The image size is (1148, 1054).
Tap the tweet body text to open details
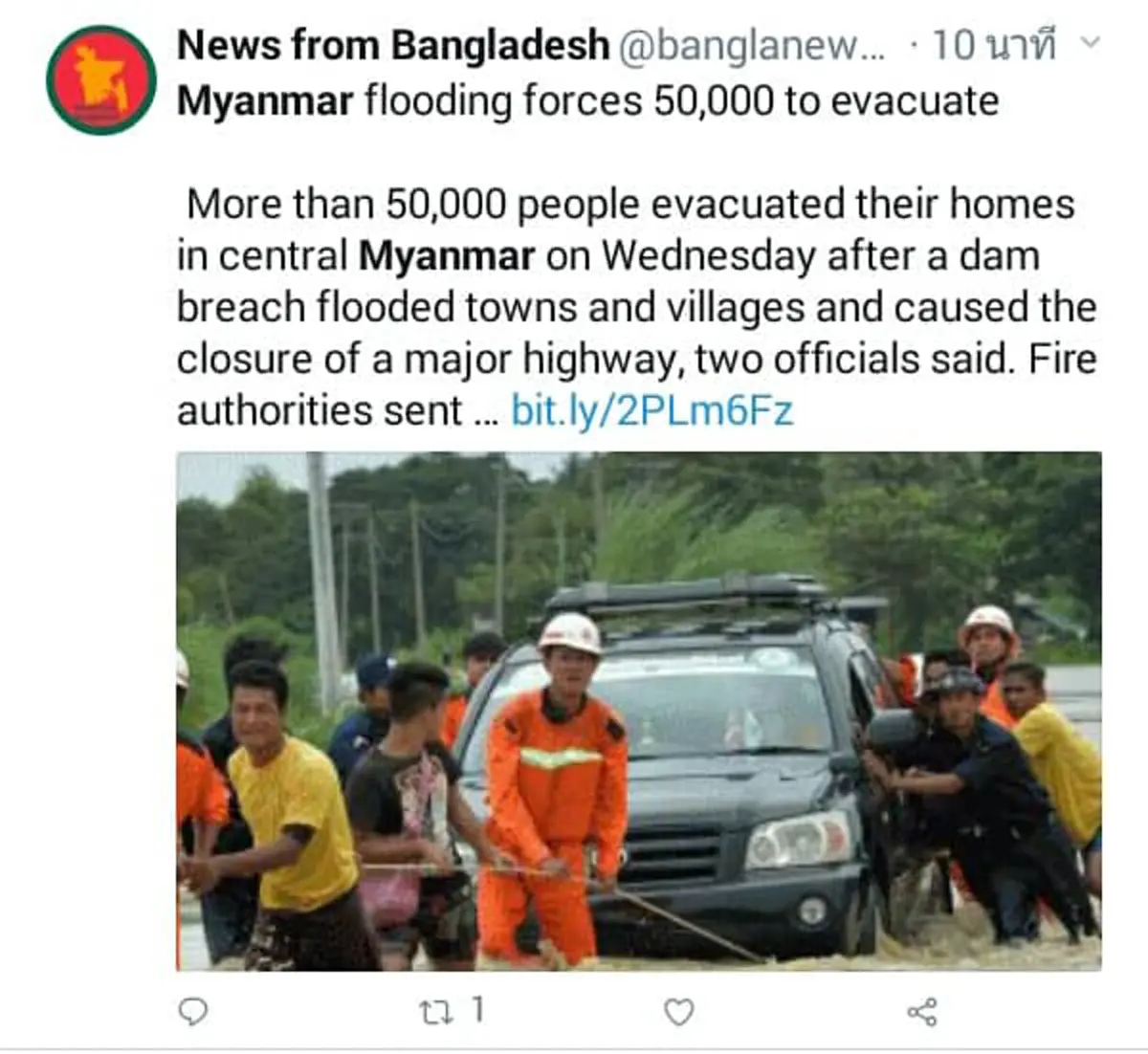pyautogui.click(x=636, y=307)
